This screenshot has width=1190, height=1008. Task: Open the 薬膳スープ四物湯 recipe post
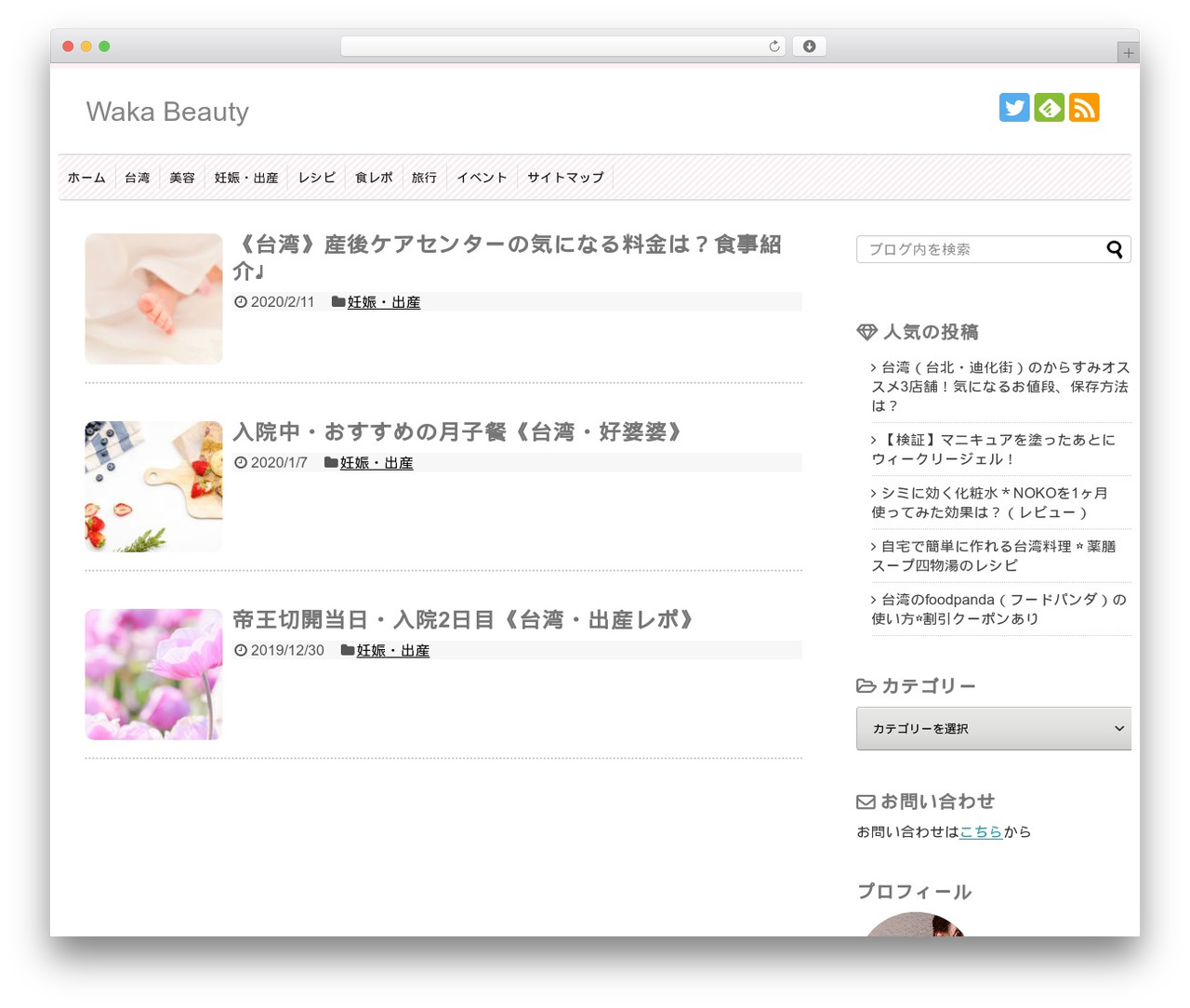point(993,555)
